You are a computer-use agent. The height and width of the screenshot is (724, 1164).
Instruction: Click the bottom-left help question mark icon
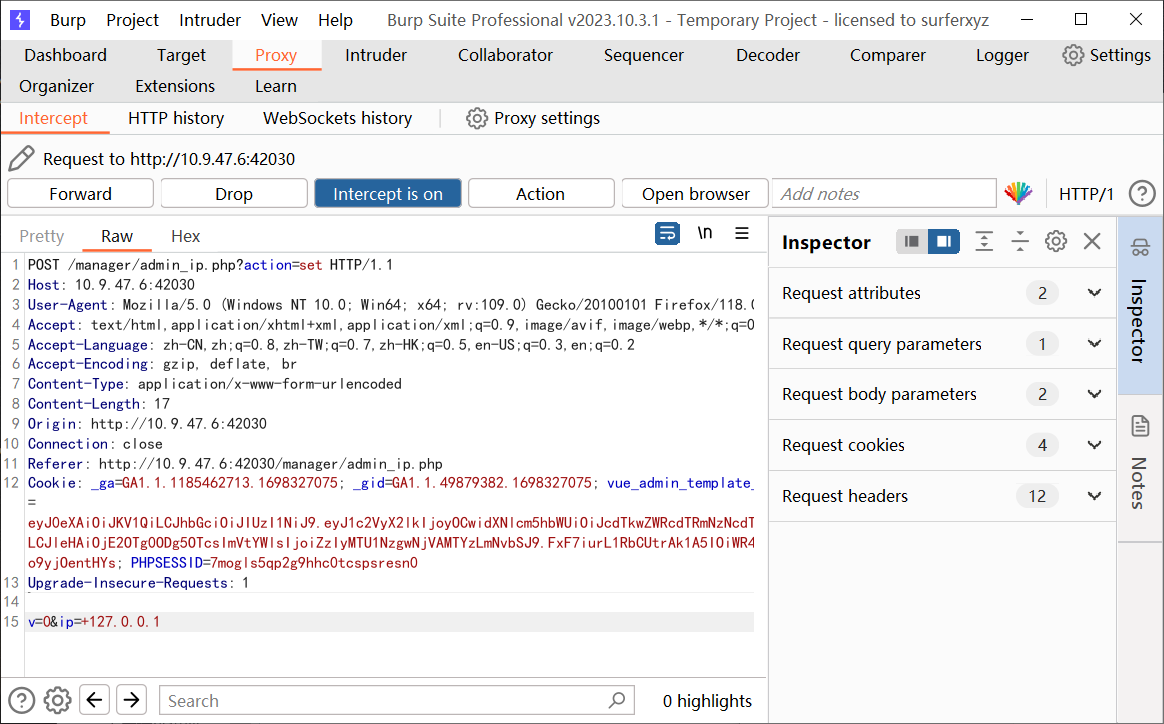[x=22, y=699]
